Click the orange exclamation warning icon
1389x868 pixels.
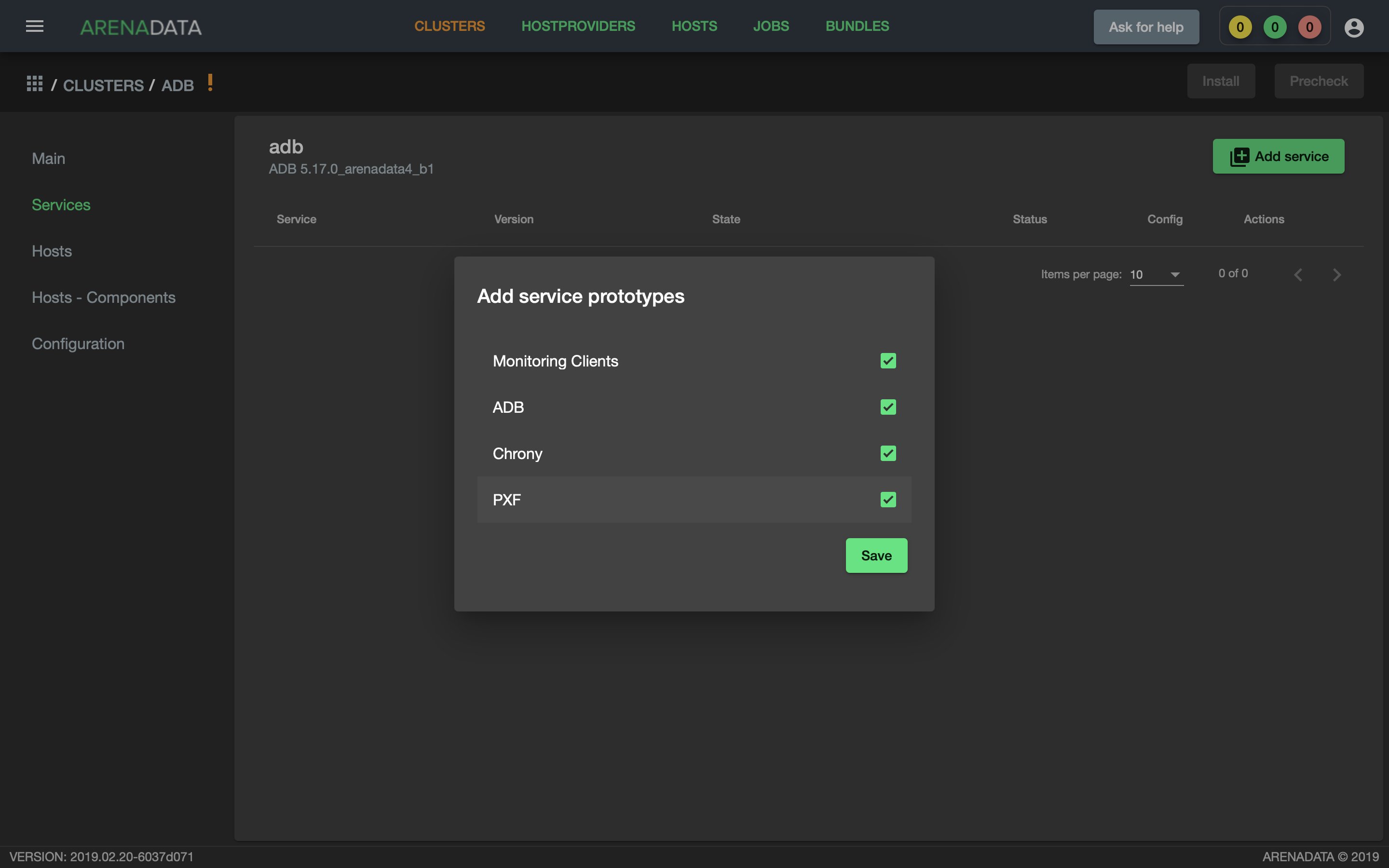[210, 82]
